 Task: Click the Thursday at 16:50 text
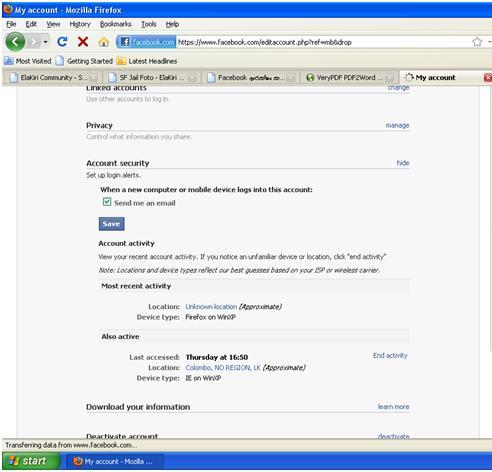tap(217, 357)
